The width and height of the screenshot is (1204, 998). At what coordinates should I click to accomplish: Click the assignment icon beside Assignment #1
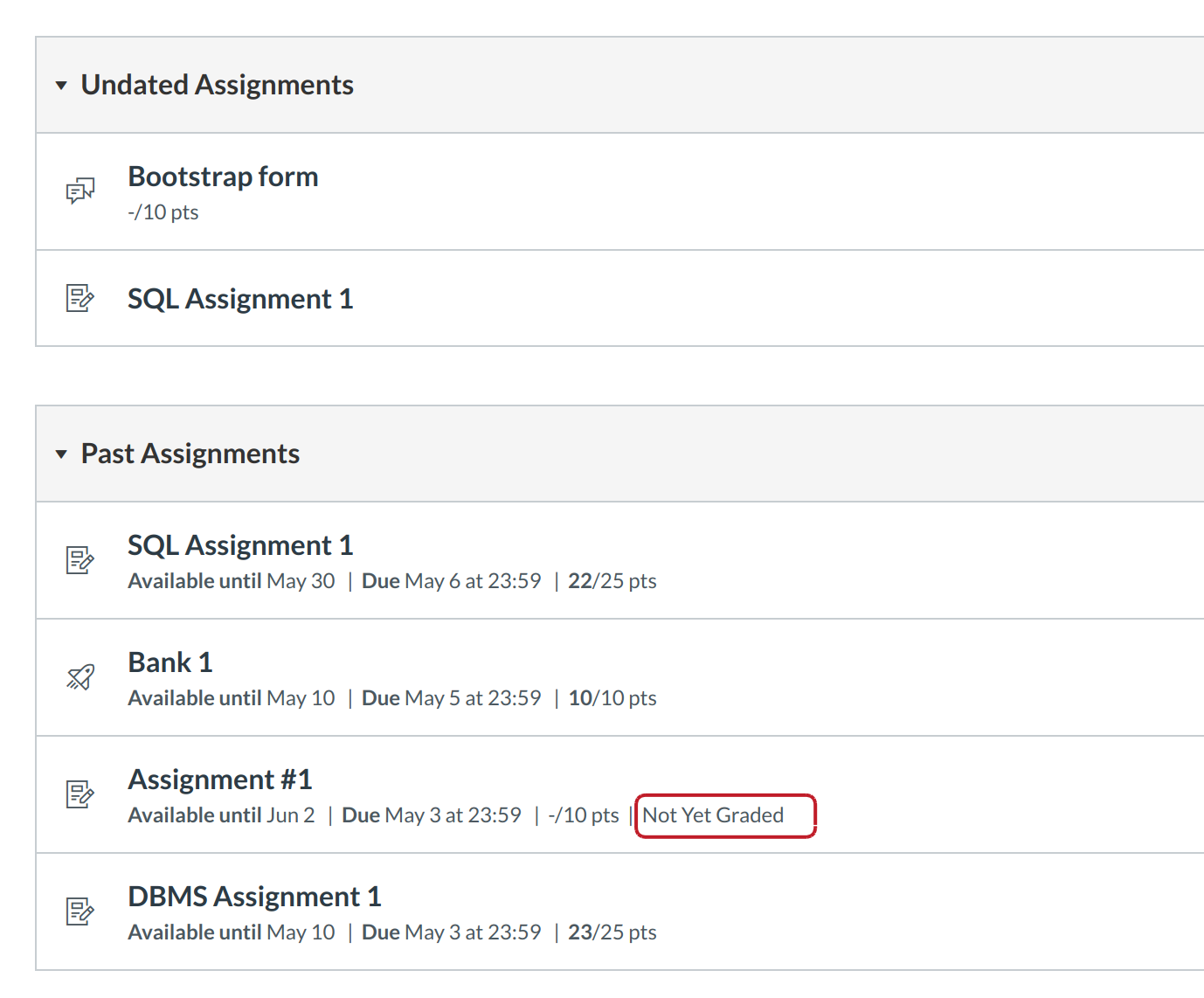point(80,794)
